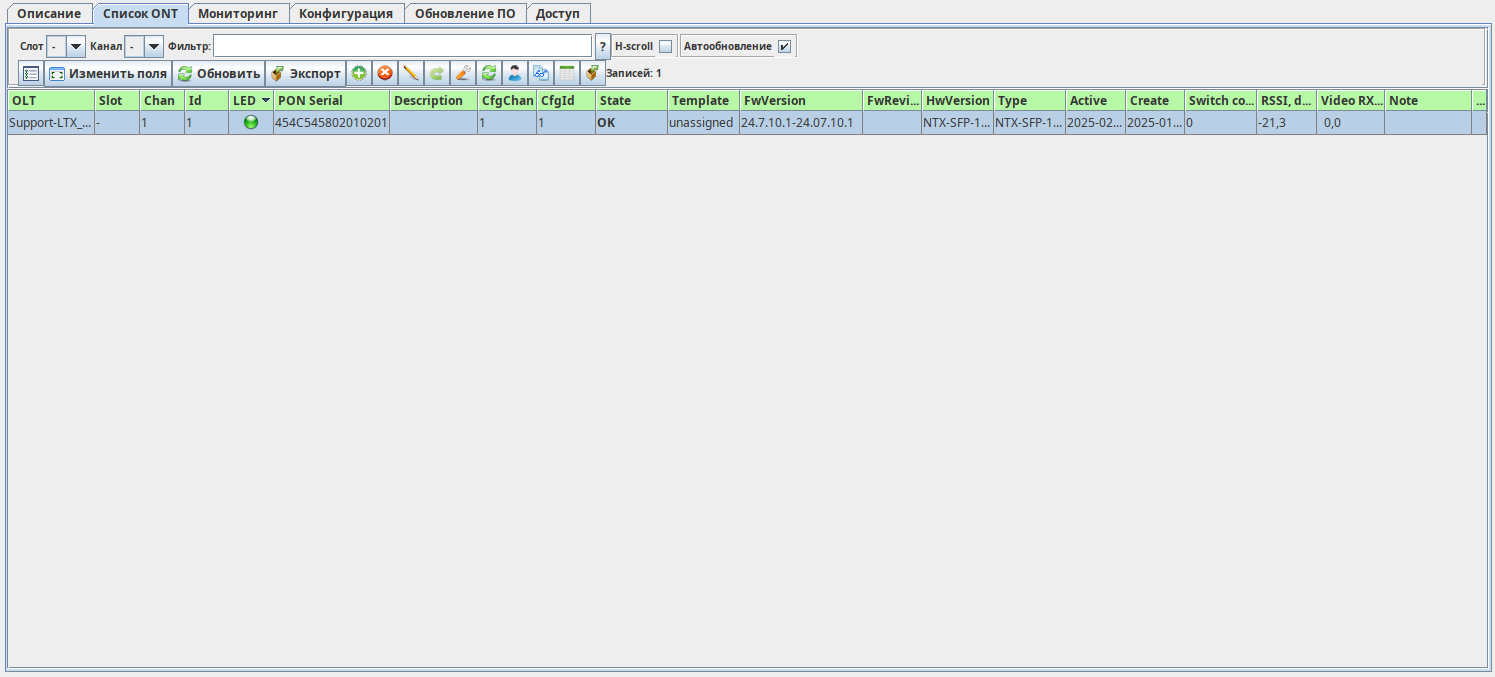
Task: Focus the Фильтр input field
Action: click(402, 46)
